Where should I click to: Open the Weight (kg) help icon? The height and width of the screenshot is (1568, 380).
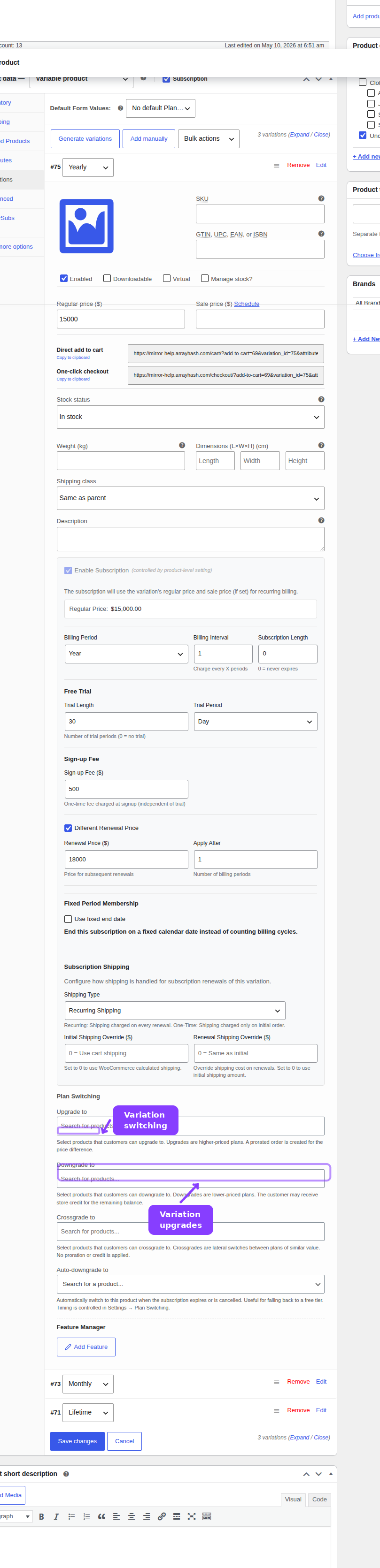coord(181,446)
